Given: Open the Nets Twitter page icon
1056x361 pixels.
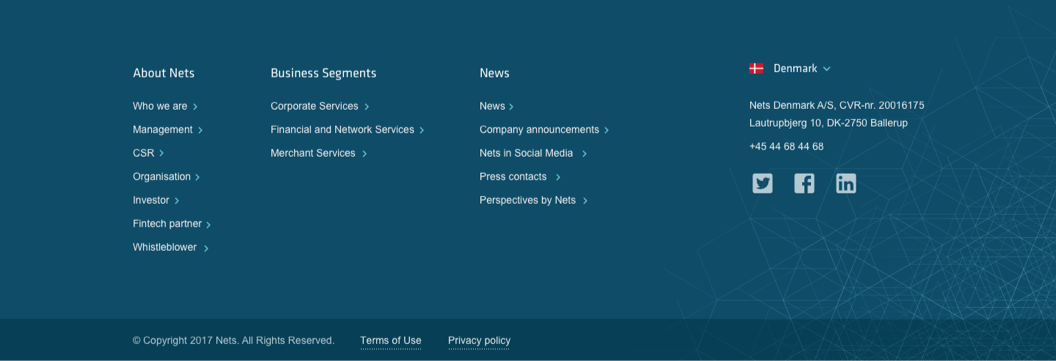Looking at the screenshot, I should coord(762,183).
